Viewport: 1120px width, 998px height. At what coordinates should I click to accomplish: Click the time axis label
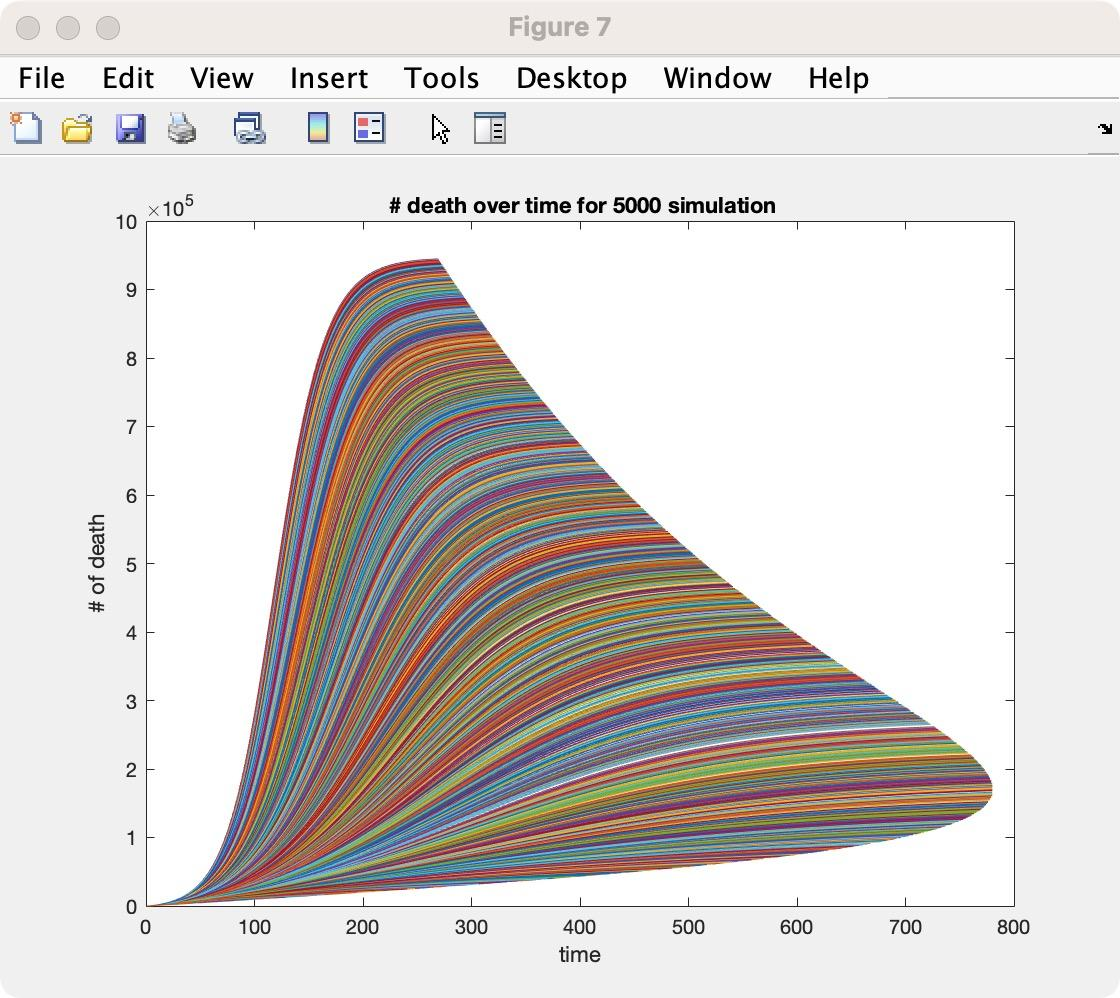(x=580, y=955)
